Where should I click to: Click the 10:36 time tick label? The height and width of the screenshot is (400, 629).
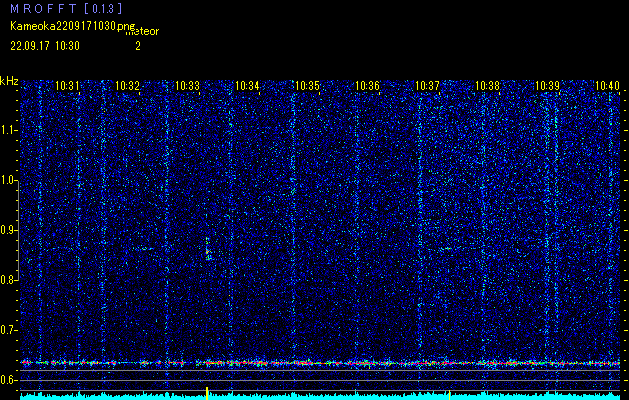pyautogui.click(x=367, y=85)
